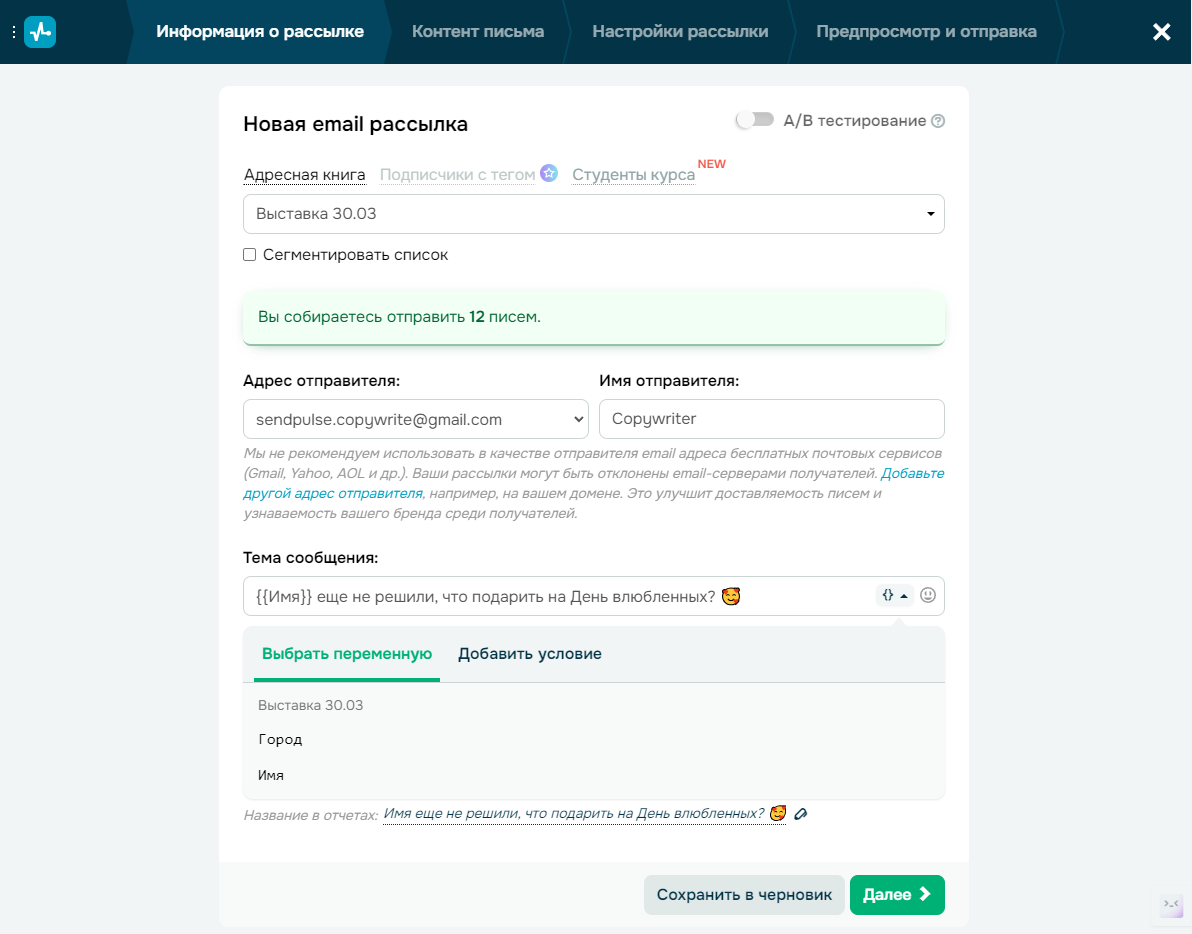Click the star icon next to Подписчики с тегом

[x=549, y=173]
